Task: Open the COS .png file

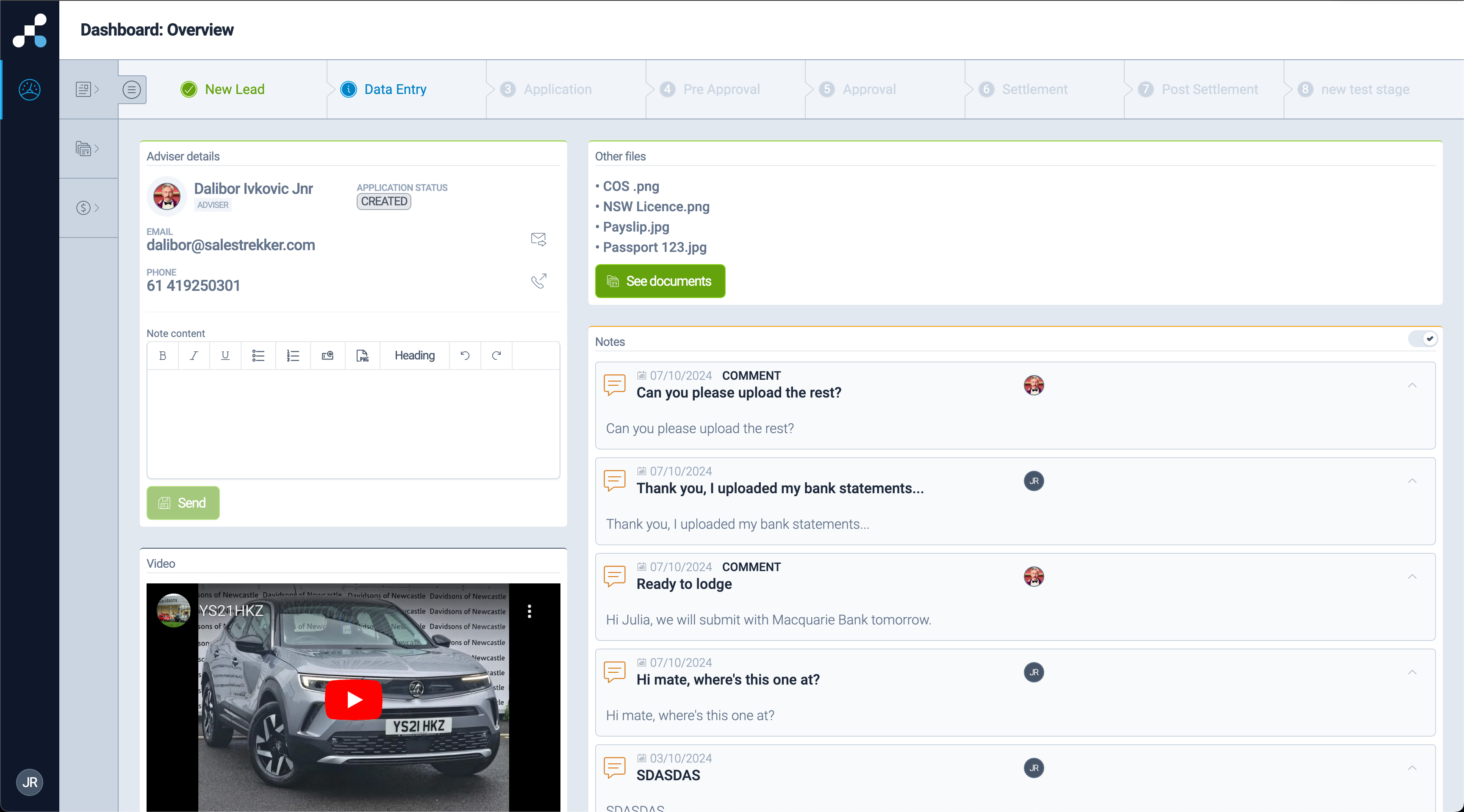Action: pyautogui.click(x=631, y=186)
